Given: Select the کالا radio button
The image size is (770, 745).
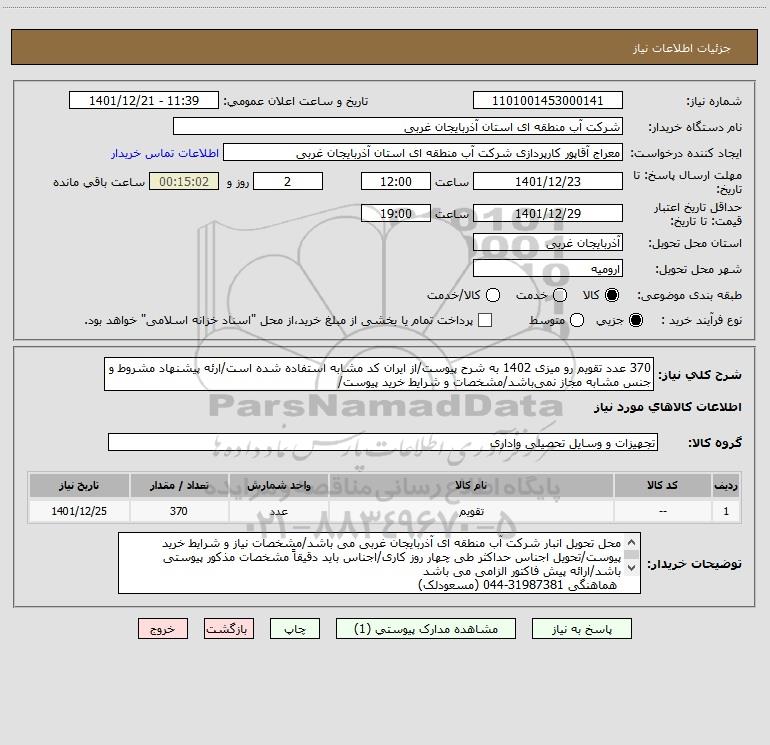Looking at the screenshot, I should click(x=612, y=295).
